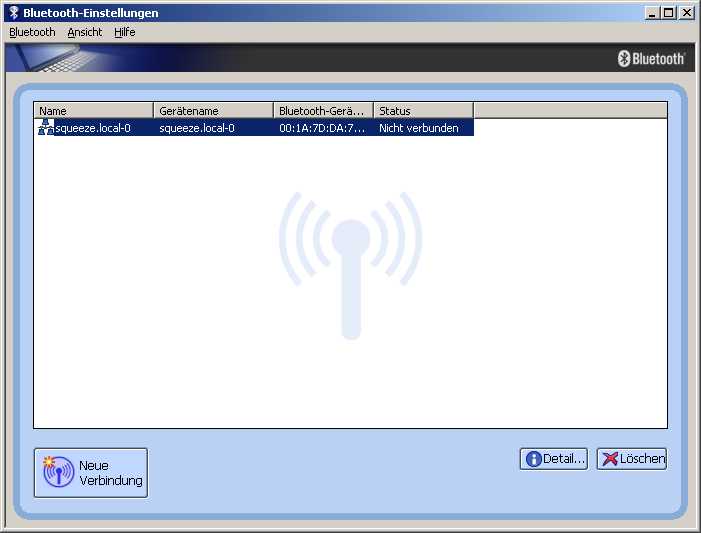Maximize the Bluetooth-Einstellungen window
This screenshot has width=701, height=533.
pos(669,13)
